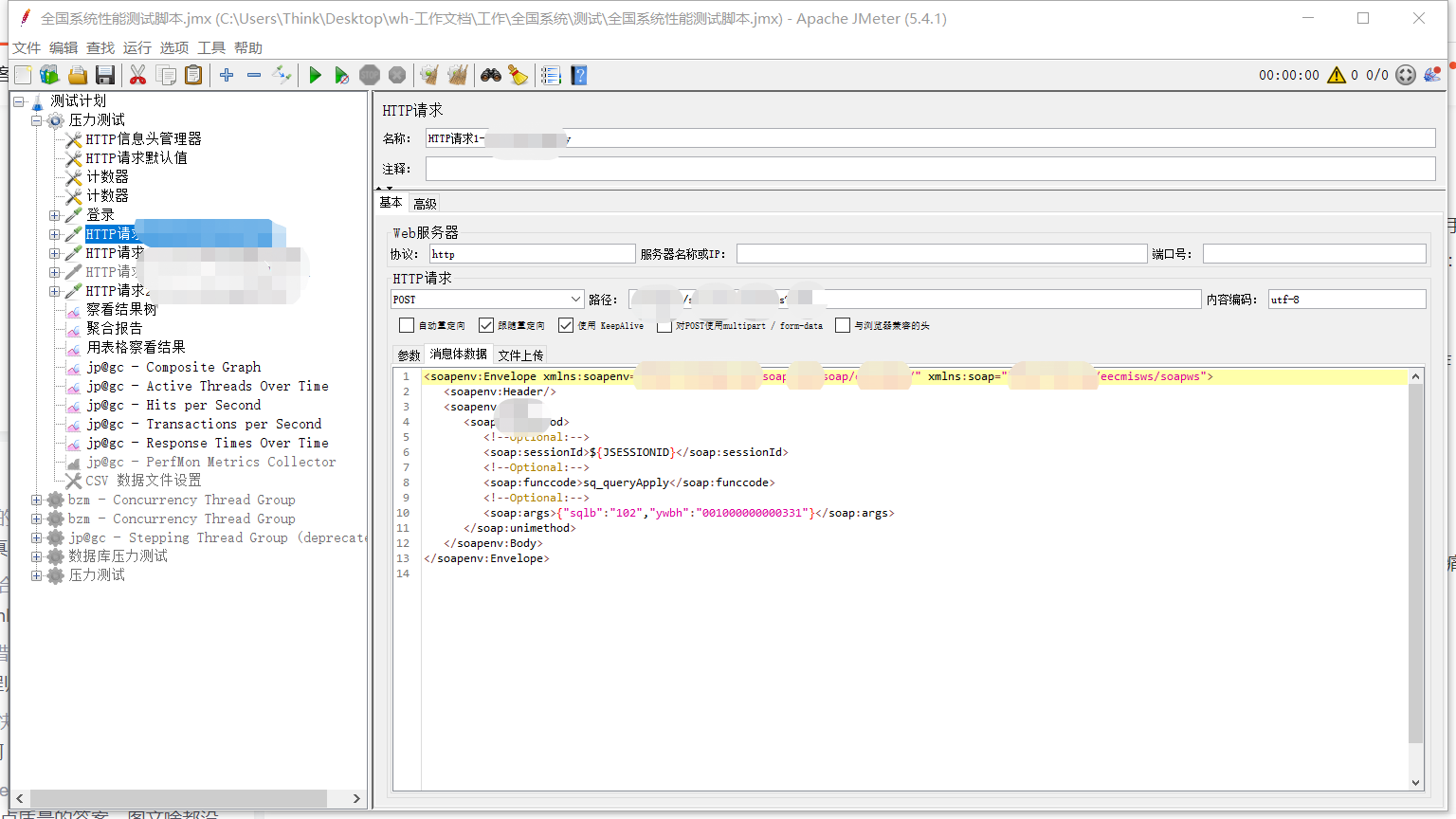Click the Open file folder icon
Screen dimensions: 1456x819
coord(78,75)
